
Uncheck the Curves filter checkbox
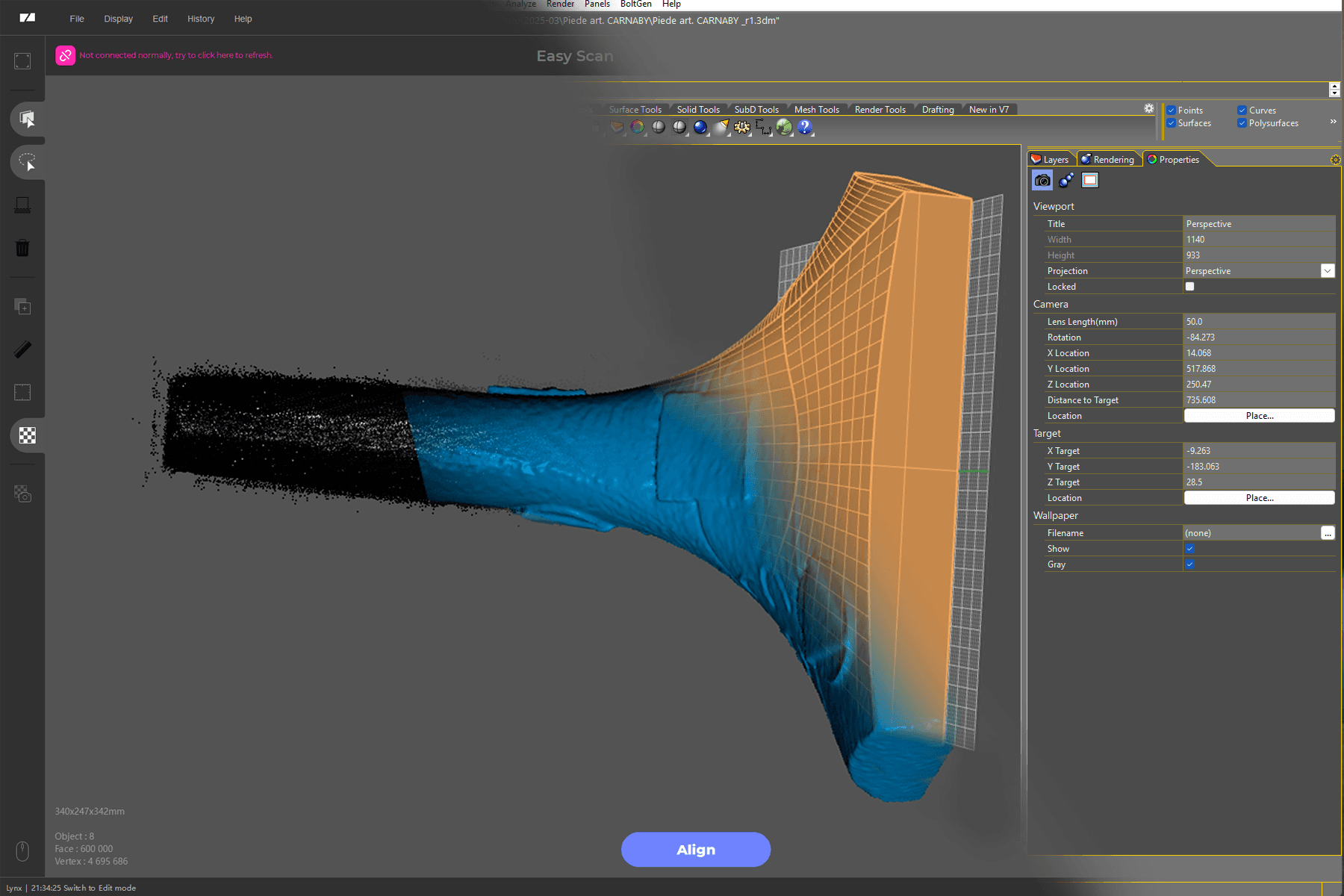(1242, 111)
